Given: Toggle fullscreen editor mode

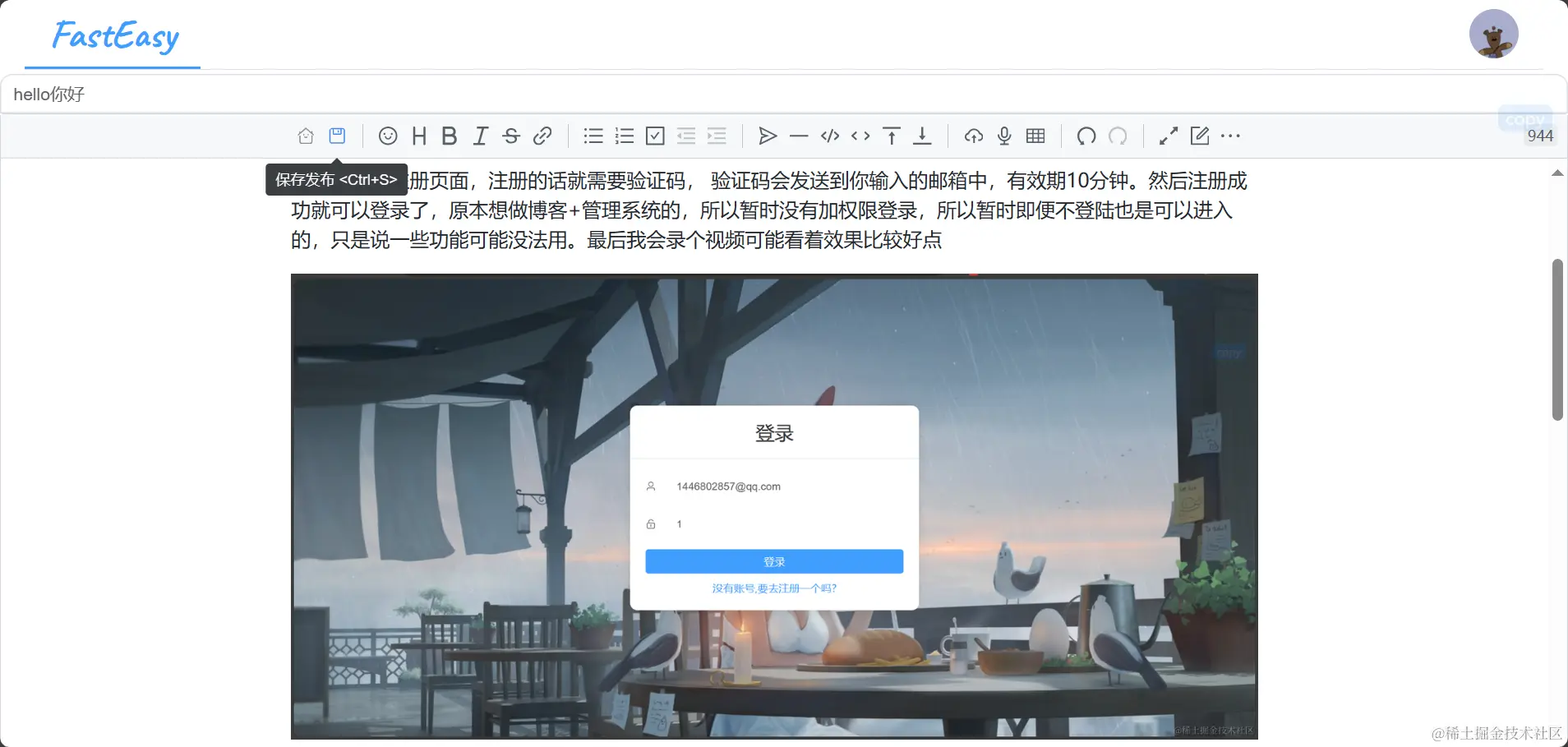Looking at the screenshot, I should pyautogui.click(x=1169, y=136).
